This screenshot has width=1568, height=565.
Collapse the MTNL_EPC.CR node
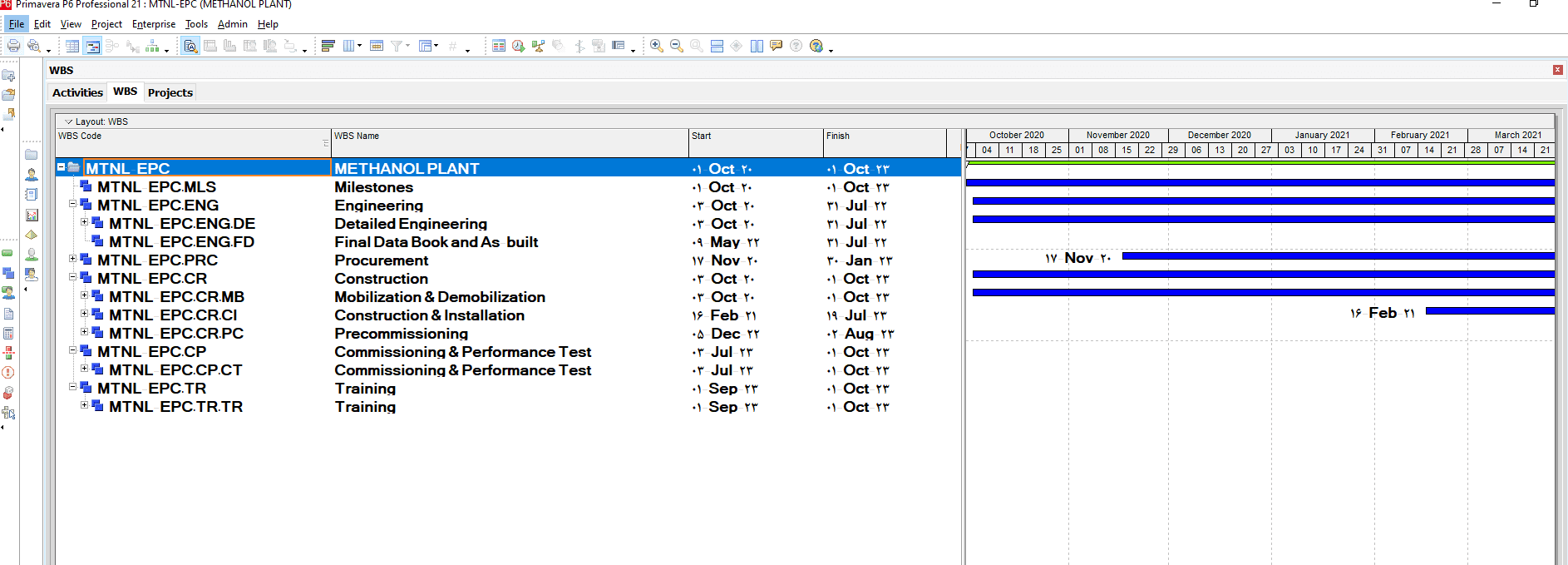[x=72, y=277]
